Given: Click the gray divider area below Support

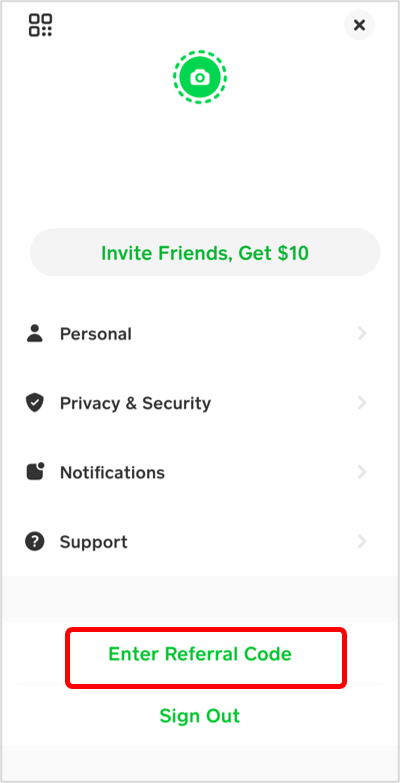Looking at the screenshot, I should (200, 599).
